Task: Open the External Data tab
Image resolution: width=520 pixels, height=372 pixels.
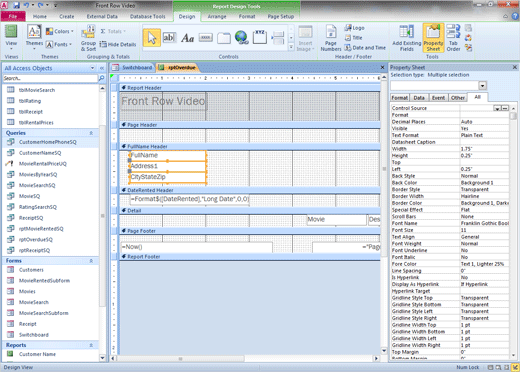Action: [x=102, y=16]
